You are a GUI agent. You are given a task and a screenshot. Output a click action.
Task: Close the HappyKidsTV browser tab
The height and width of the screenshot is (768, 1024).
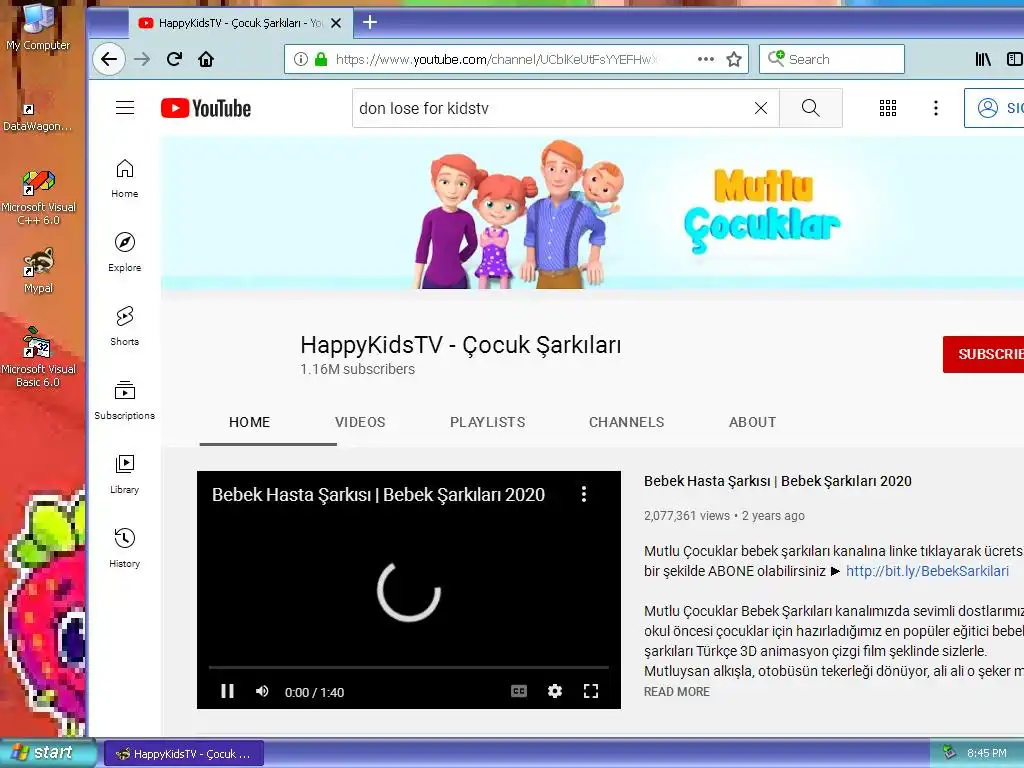[336, 23]
